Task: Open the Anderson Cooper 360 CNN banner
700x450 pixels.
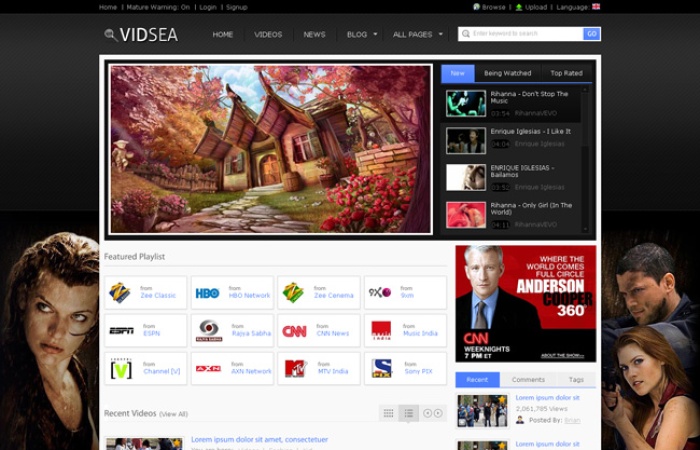Action: click(525, 304)
